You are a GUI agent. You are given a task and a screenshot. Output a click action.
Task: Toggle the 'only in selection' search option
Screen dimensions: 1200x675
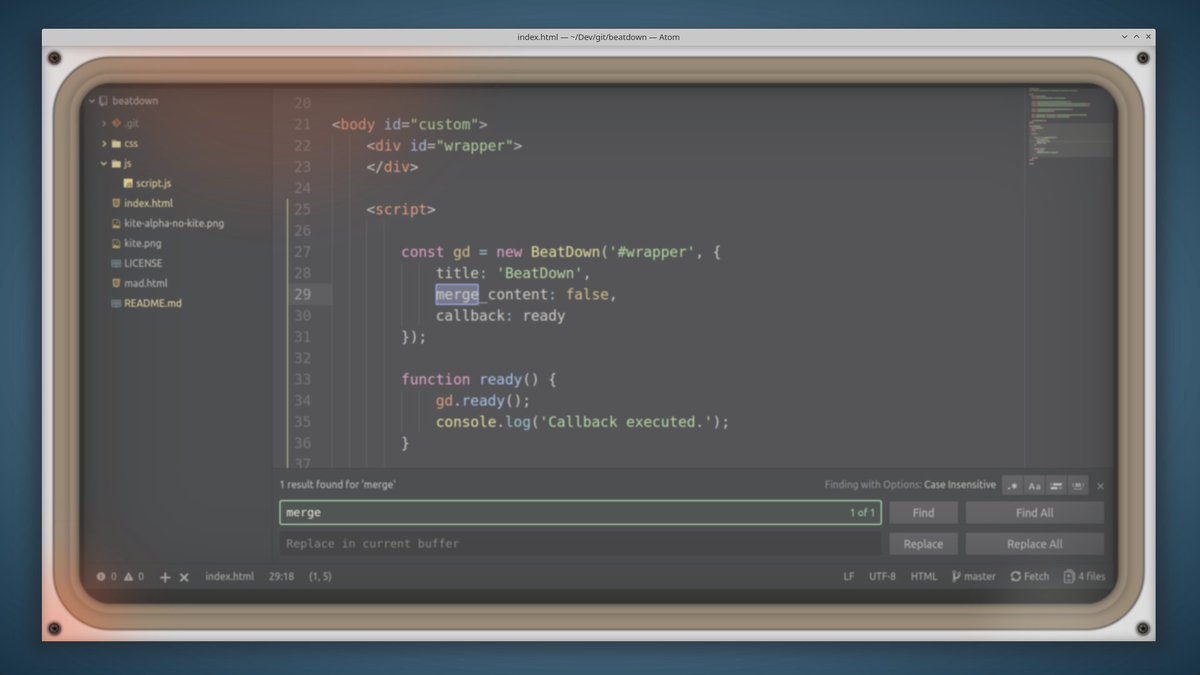[1056, 486]
